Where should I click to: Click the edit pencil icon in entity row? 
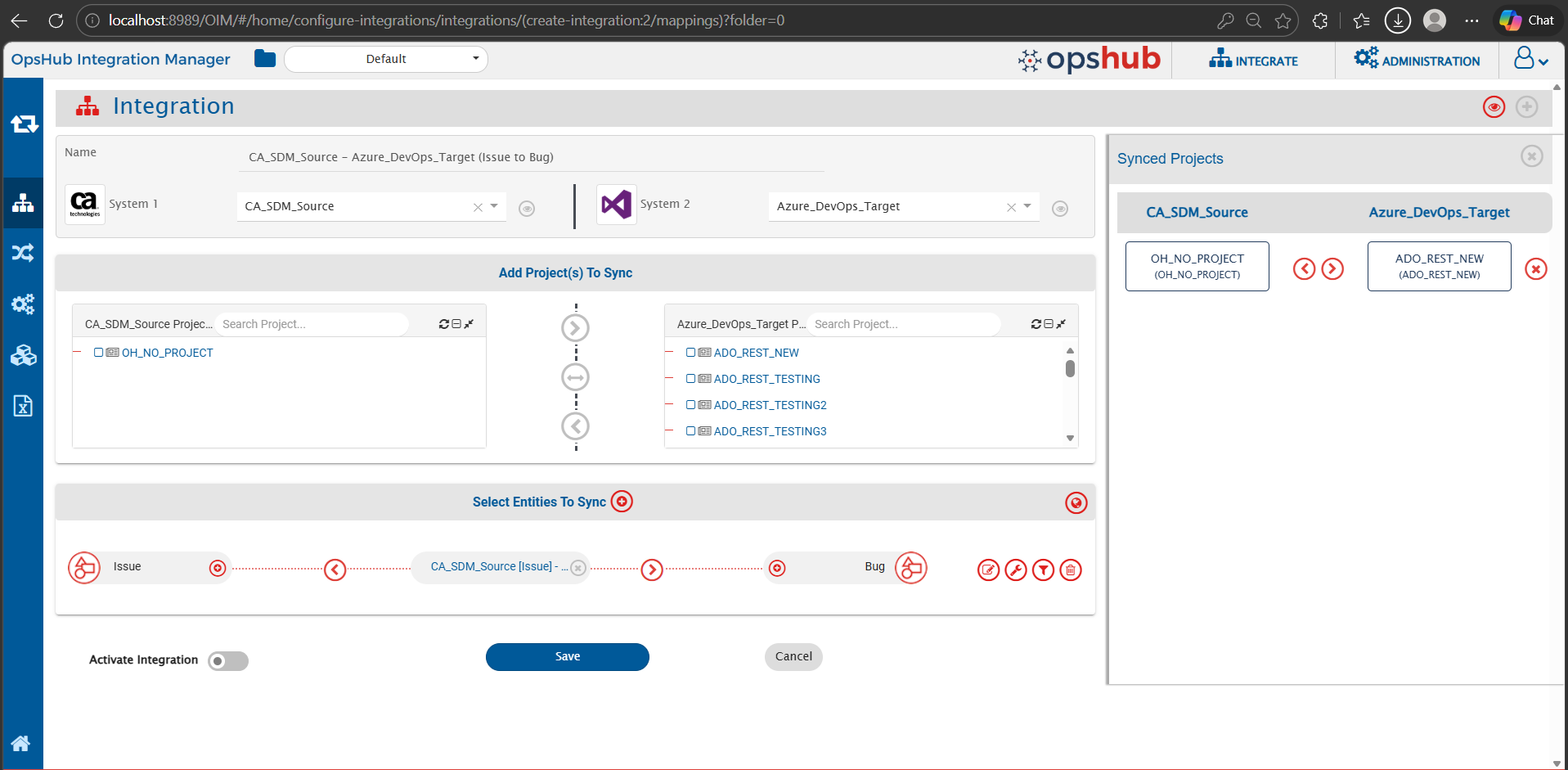988,570
